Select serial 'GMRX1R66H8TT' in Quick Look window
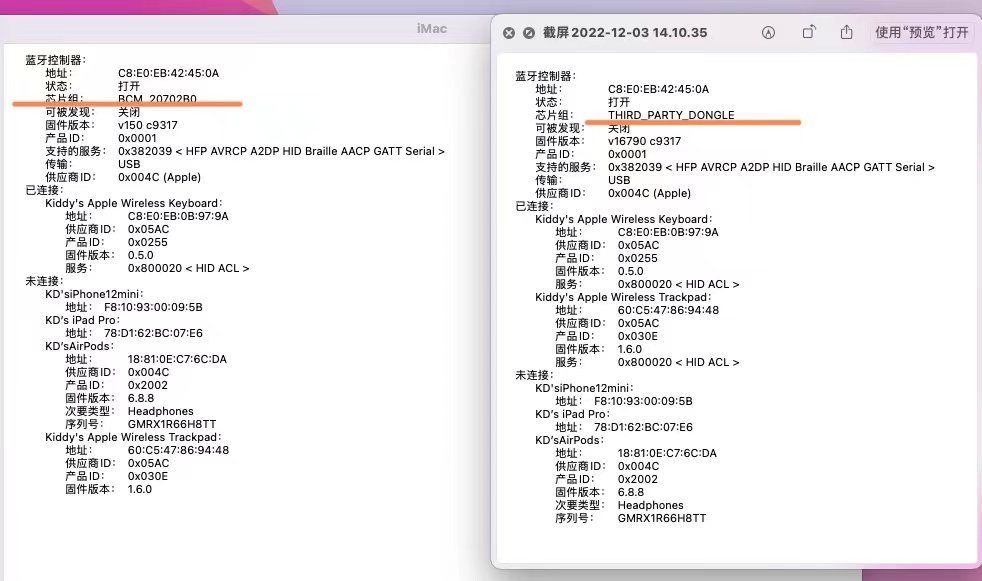Image resolution: width=982 pixels, height=581 pixels. (662, 518)
